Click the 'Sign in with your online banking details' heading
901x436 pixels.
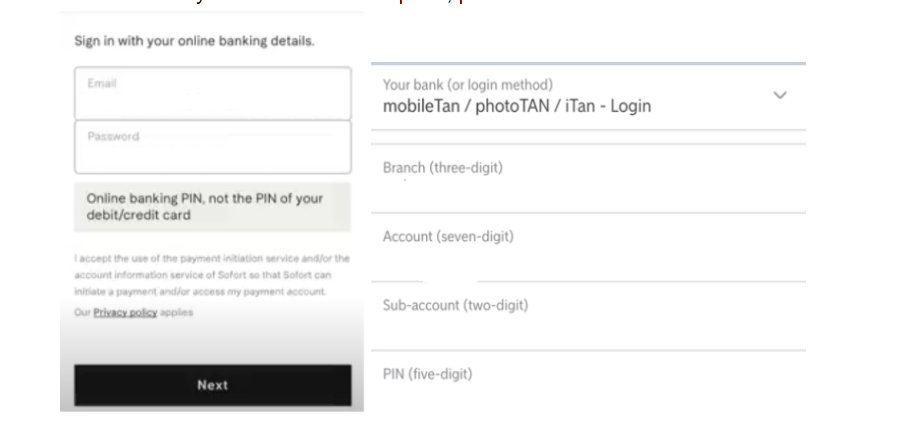194,41
